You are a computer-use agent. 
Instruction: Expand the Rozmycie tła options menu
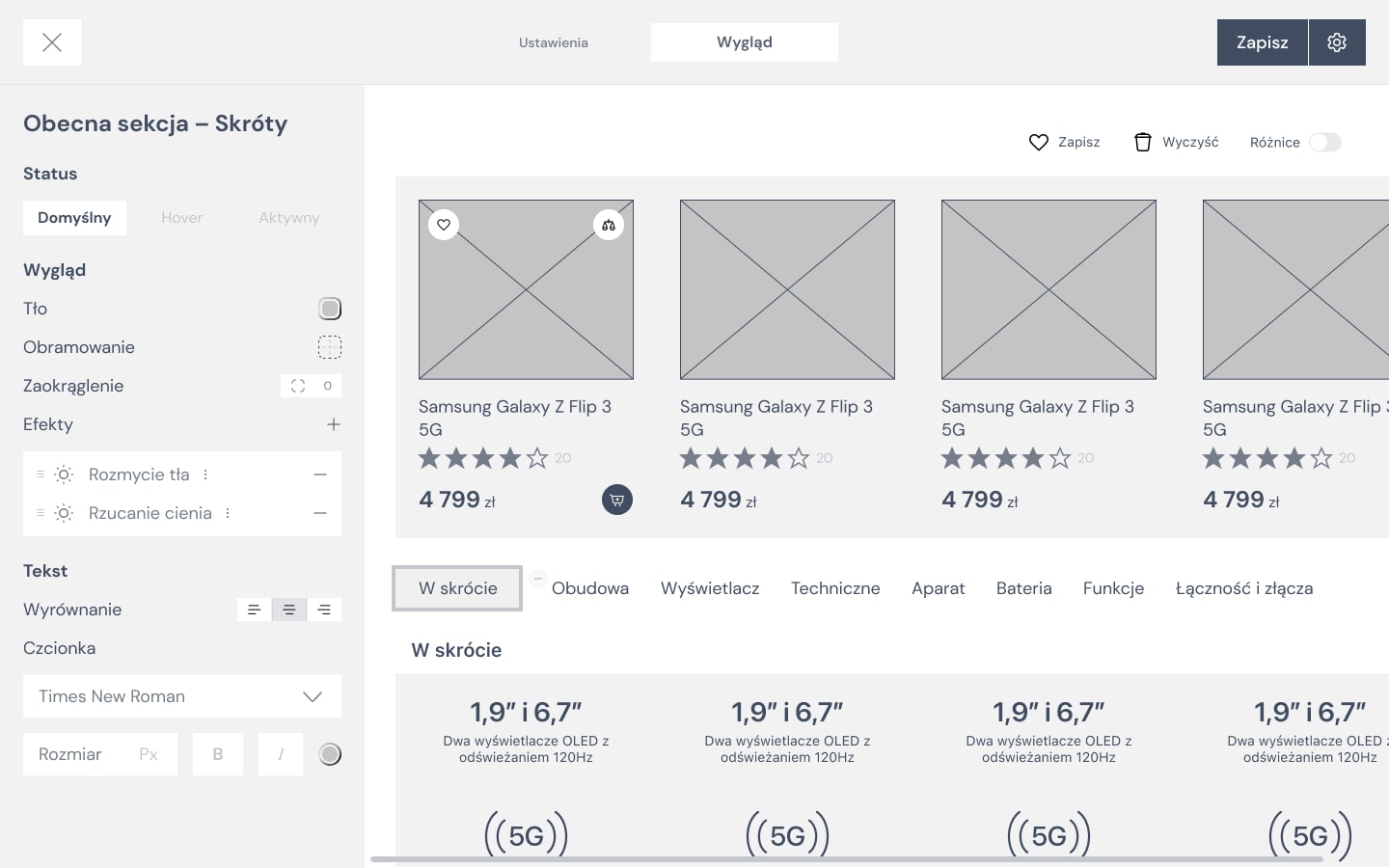click(x=205, y=475)
